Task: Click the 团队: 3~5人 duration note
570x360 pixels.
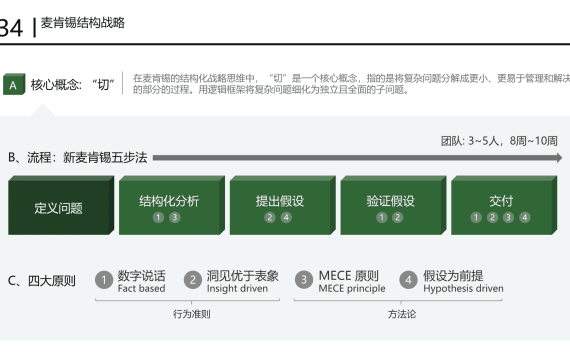Action: point(499,141)
